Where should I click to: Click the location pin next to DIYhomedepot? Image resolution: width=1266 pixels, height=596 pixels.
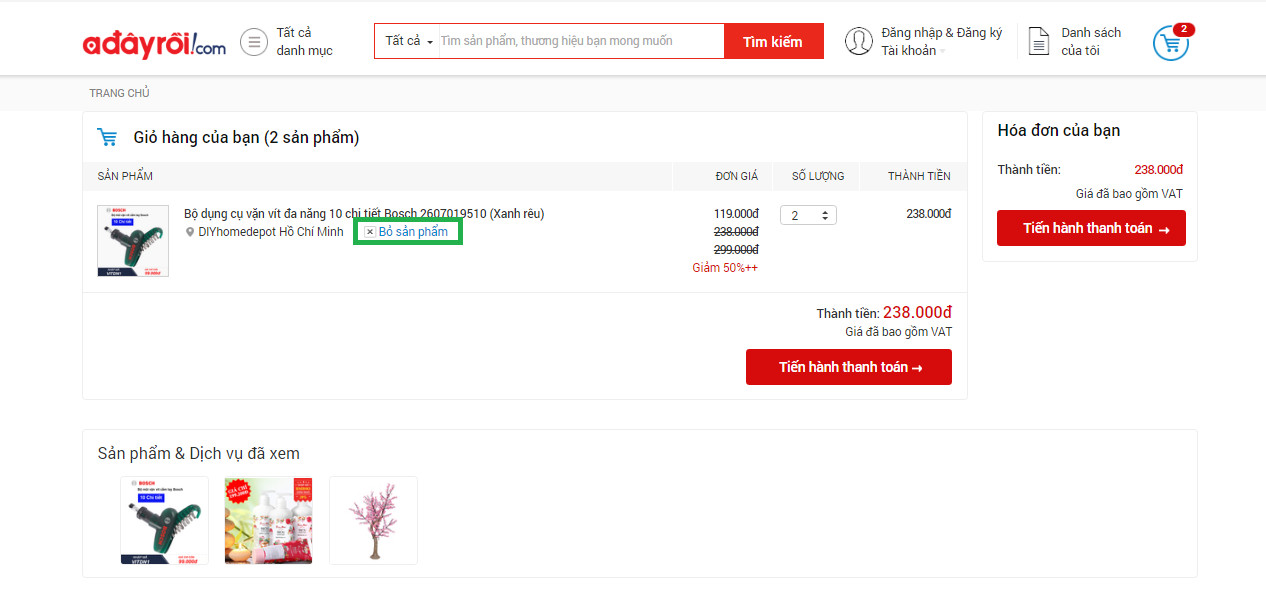point(190,232)
